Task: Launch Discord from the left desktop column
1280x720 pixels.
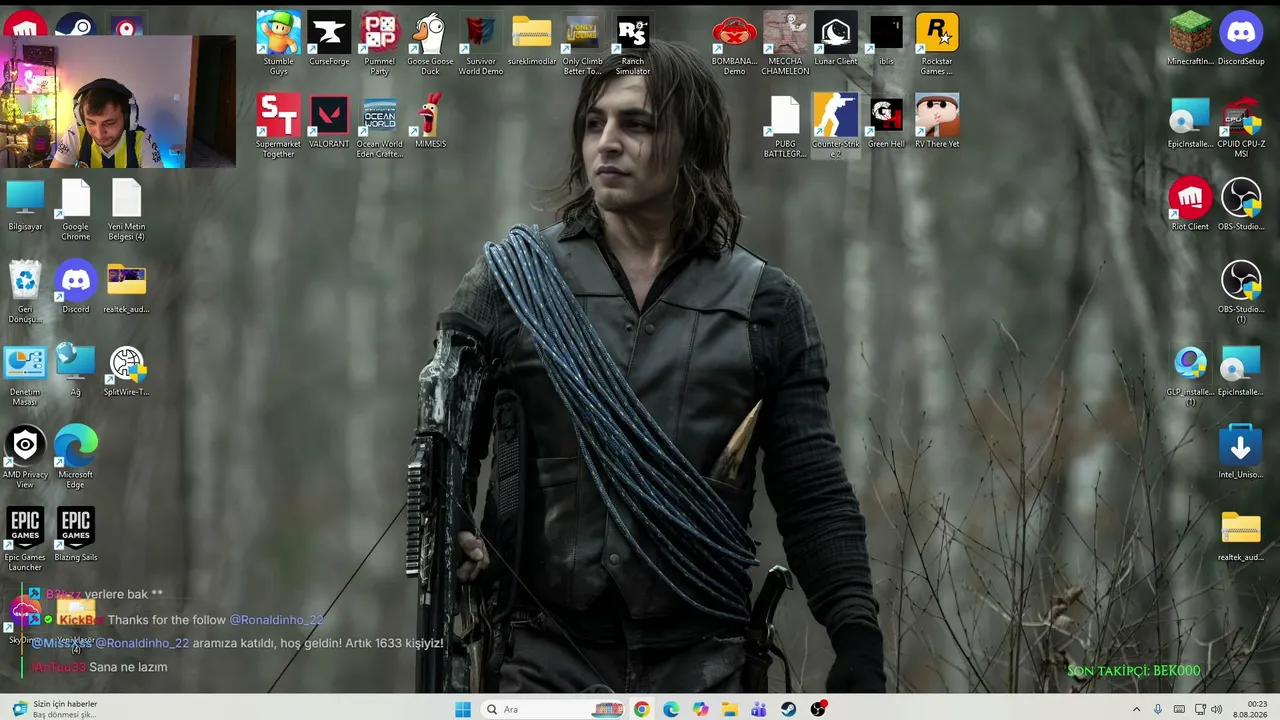Action: pyautogui.click(x=76, y=288)
